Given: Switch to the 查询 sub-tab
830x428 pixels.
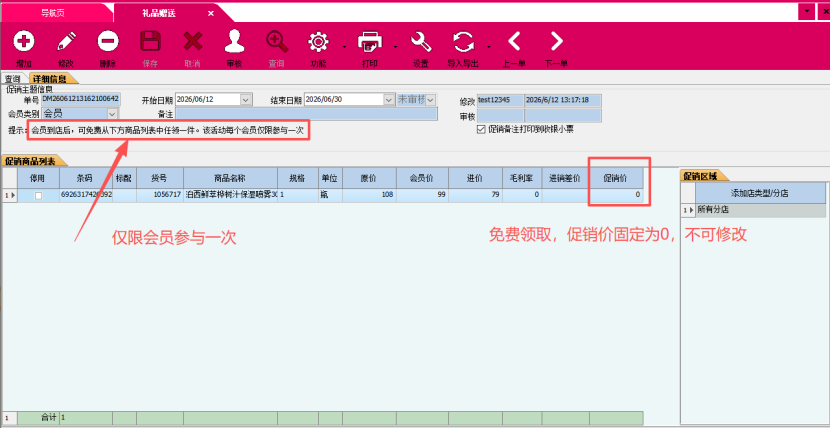Looking at the screenshot, I should pyautogui.click(x=13, y=79).
